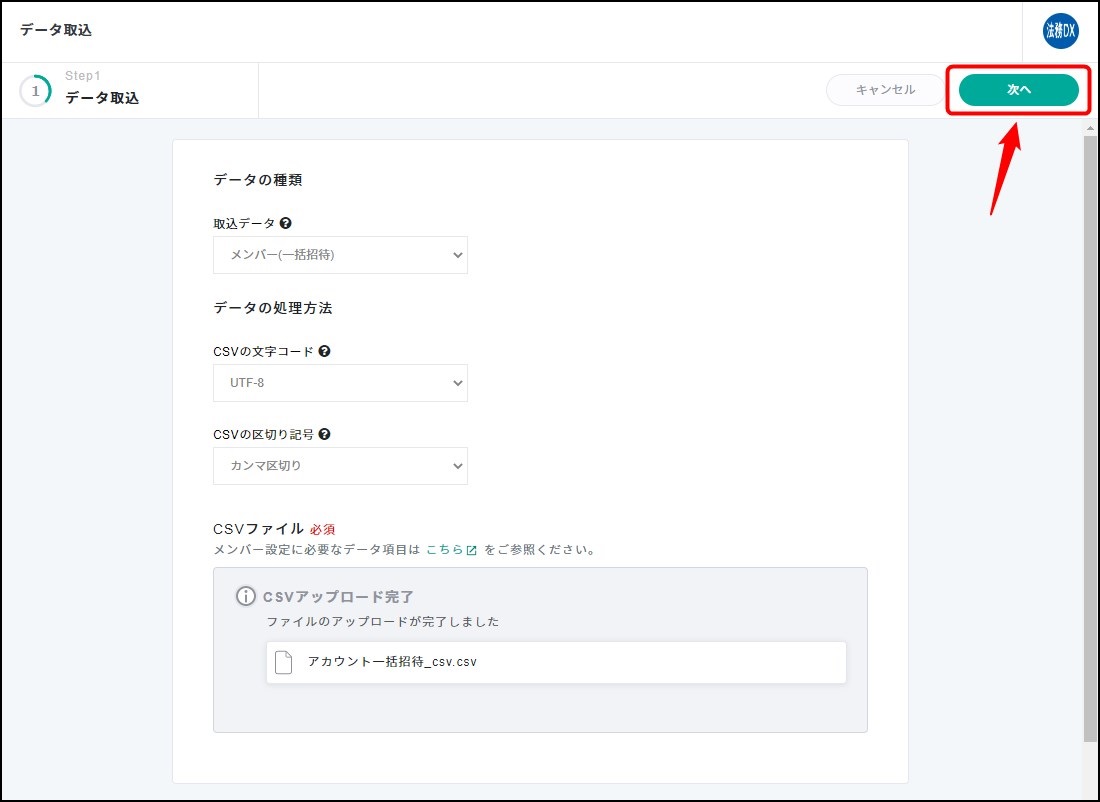Open the 取込データ selection dropdown
1100x802 pixels.
(340, 255)
